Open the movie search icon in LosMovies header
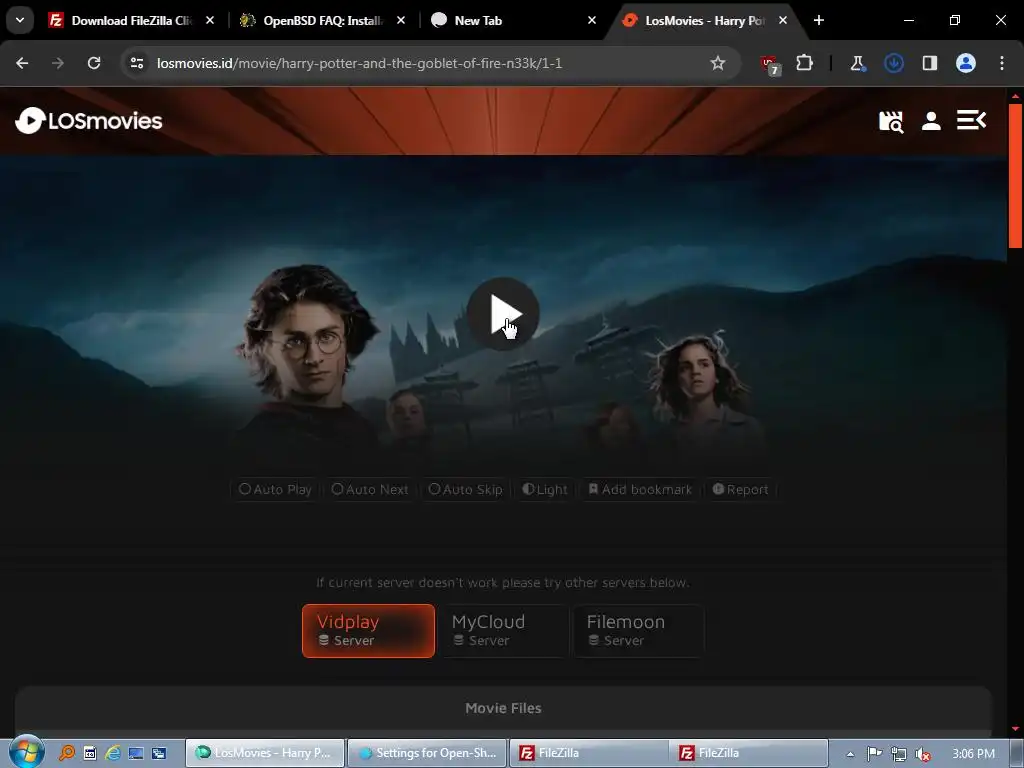Viewport: 1024px width, 768px height. click(891, 121)
